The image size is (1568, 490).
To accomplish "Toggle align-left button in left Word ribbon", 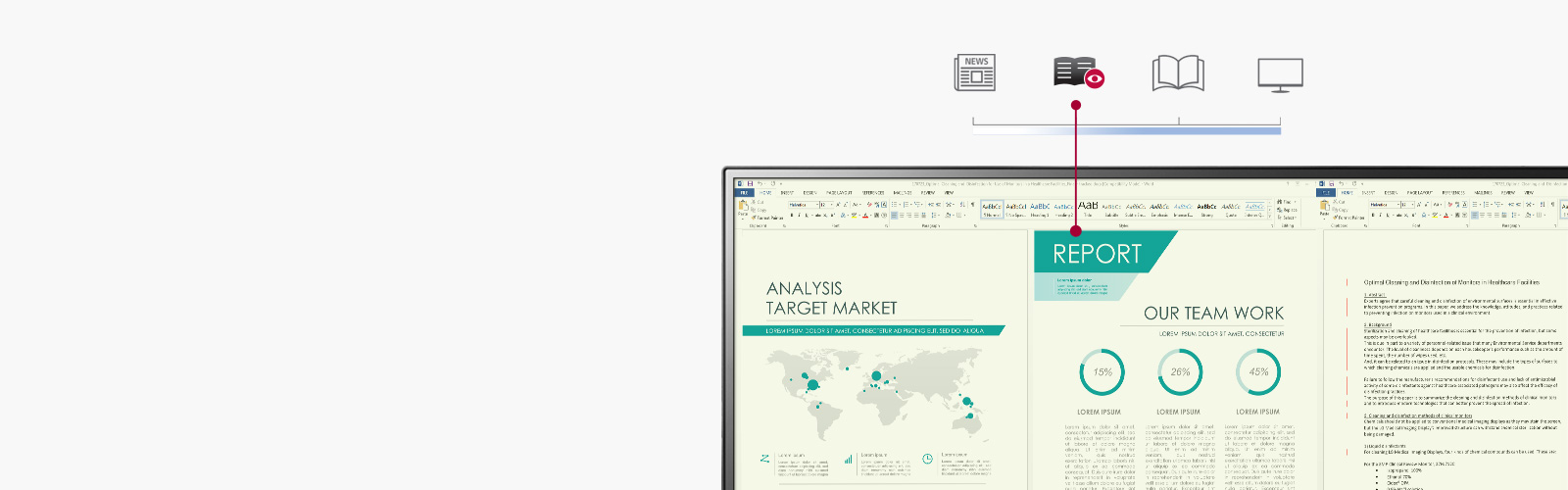I will coord(896,215).
